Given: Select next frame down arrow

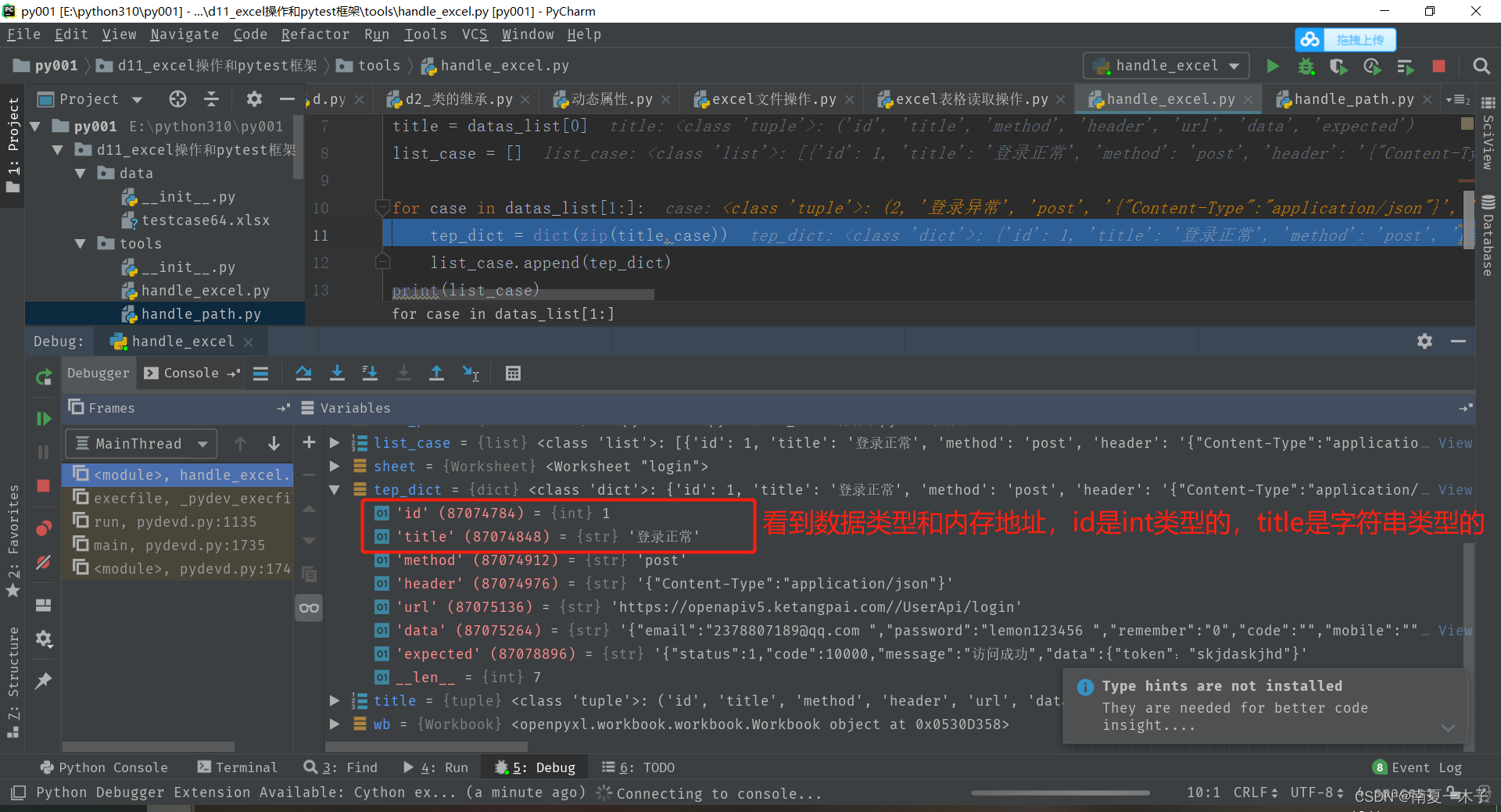Looking at the screenshot, I should (x=274, y=444).
